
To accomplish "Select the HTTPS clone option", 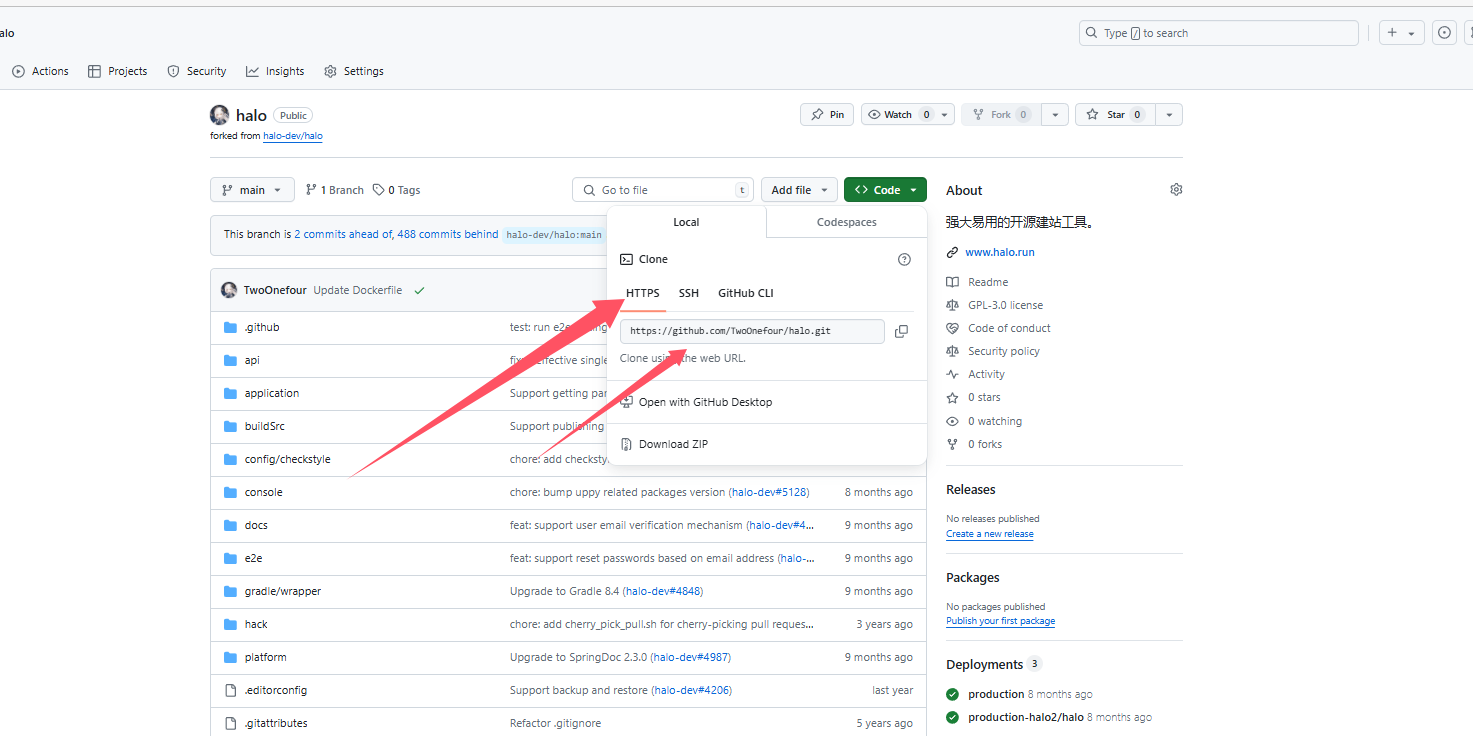I will tap(643, 293).
